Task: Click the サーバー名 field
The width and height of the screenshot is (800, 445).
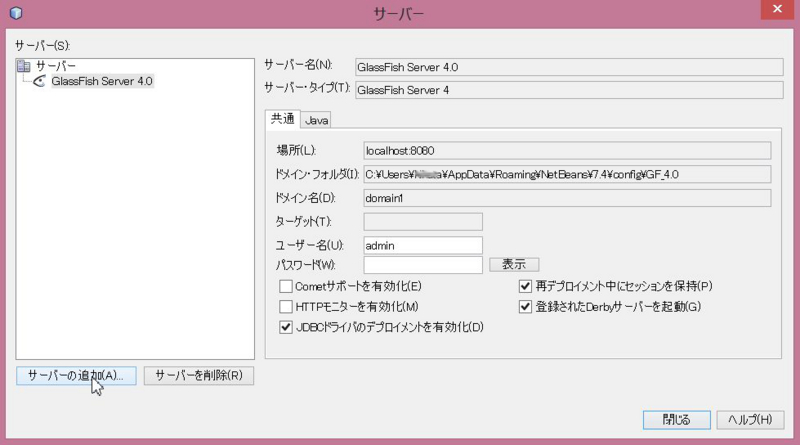Action: [569, 67]
